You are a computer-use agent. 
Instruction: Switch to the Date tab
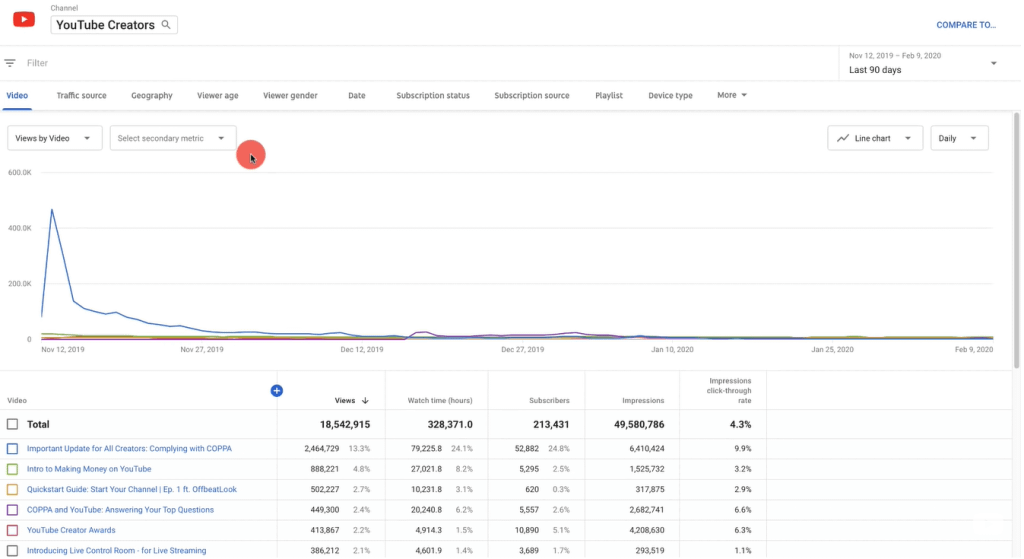point(357,95)
